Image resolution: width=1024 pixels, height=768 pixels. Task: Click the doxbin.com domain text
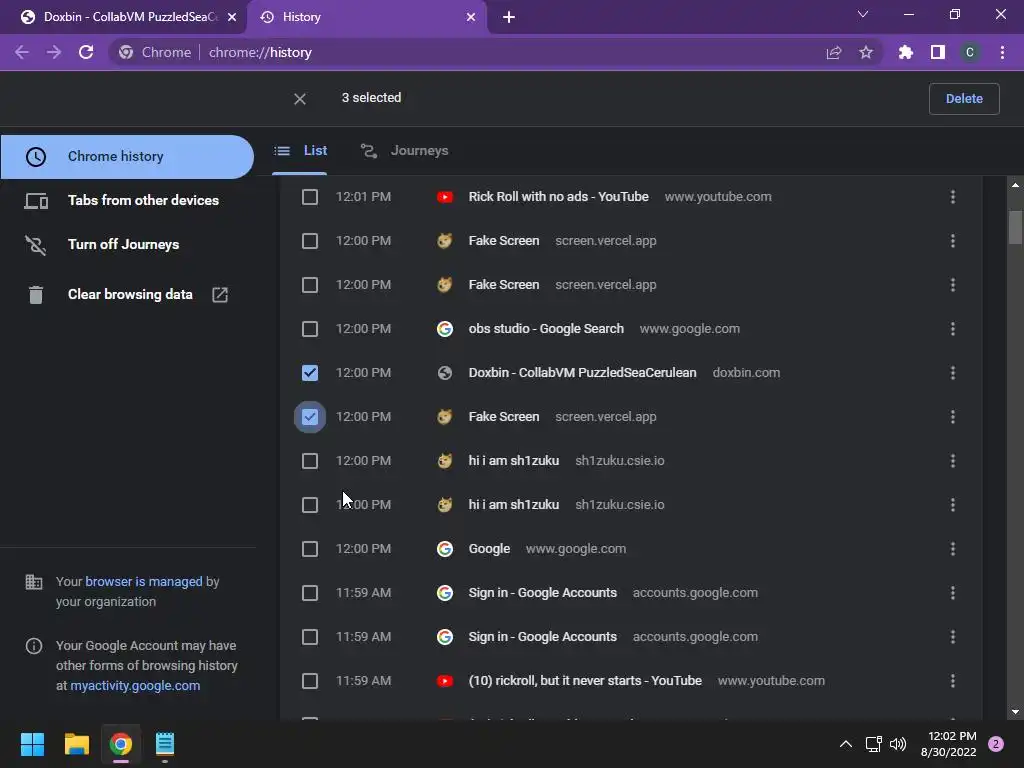point(746,373)
